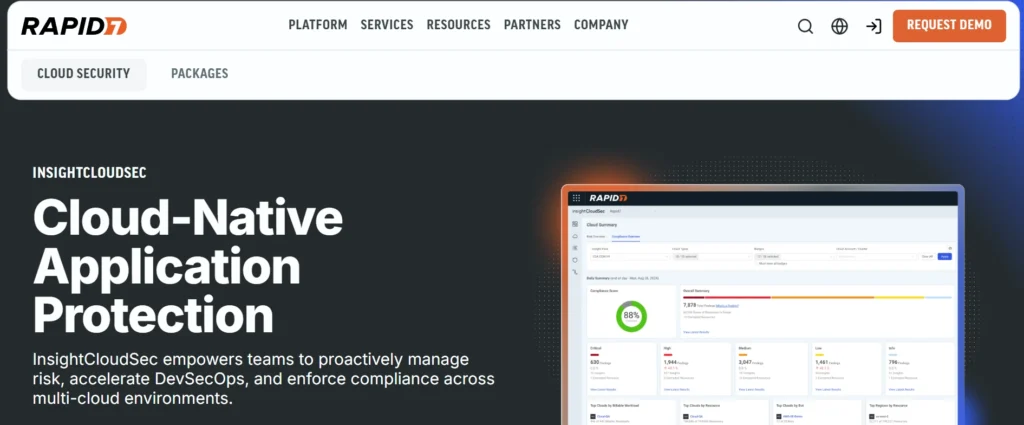Screen dimensions: 1024x425
Task: Click the Rapid7 logo in the header
Action: 74,26
